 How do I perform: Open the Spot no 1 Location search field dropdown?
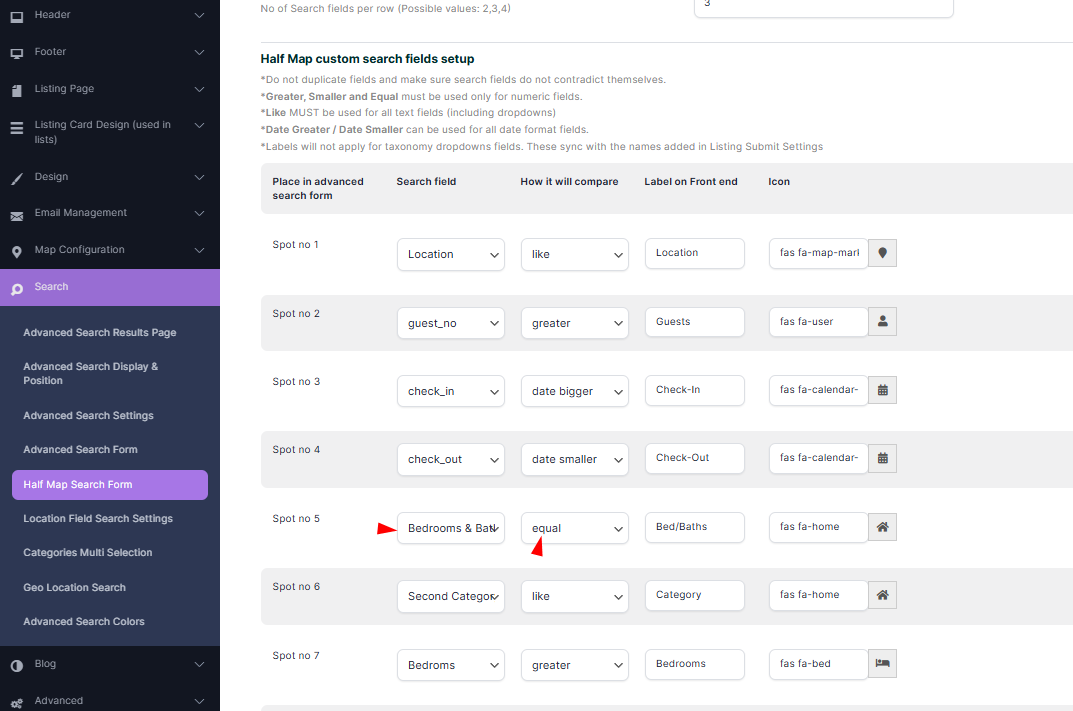[450, 255]
